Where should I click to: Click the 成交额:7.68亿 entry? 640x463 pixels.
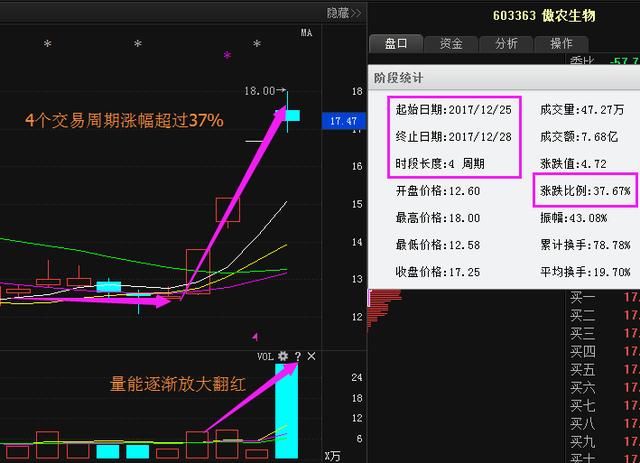(579, 137)
